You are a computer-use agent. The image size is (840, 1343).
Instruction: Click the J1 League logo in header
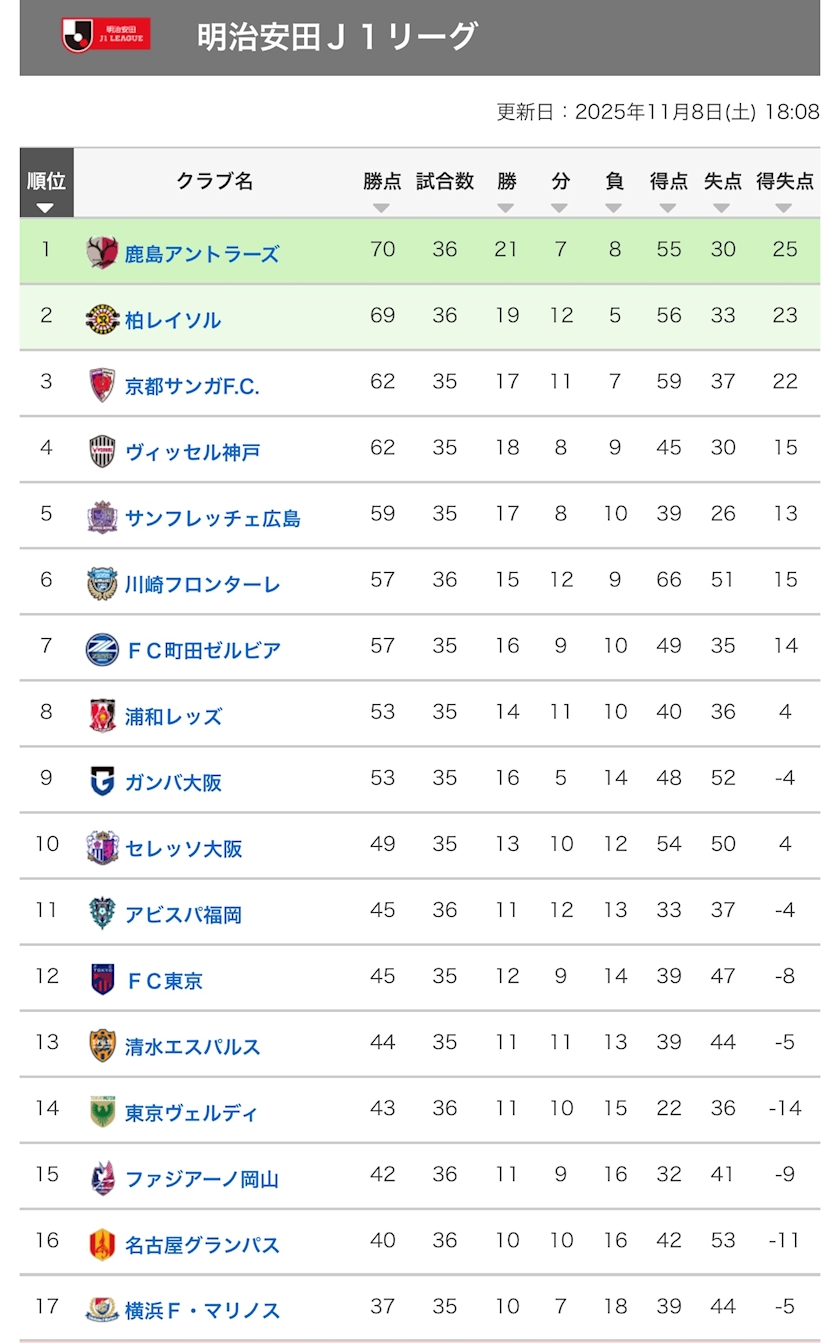click(106, 36)
